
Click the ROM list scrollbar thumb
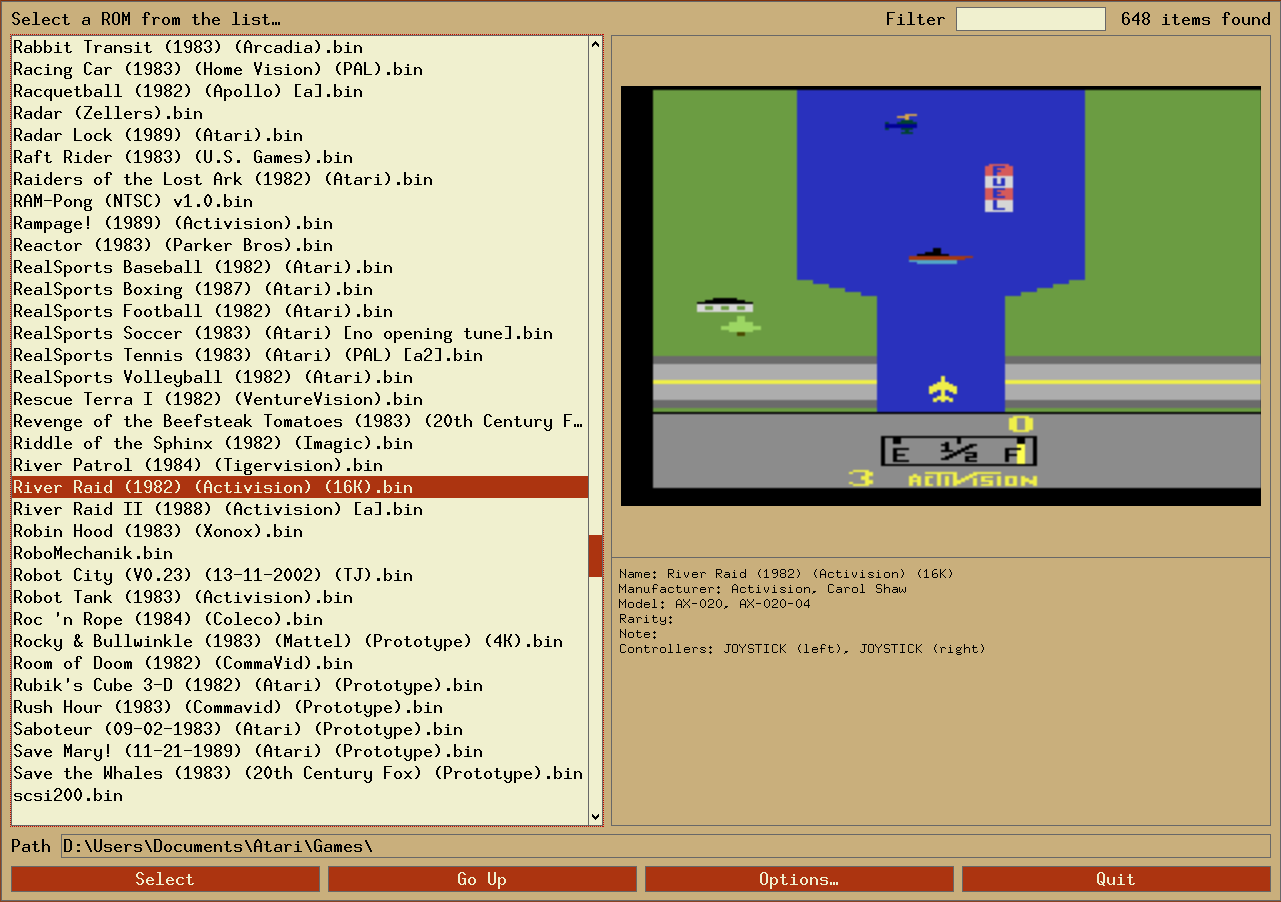click(596, 555)
